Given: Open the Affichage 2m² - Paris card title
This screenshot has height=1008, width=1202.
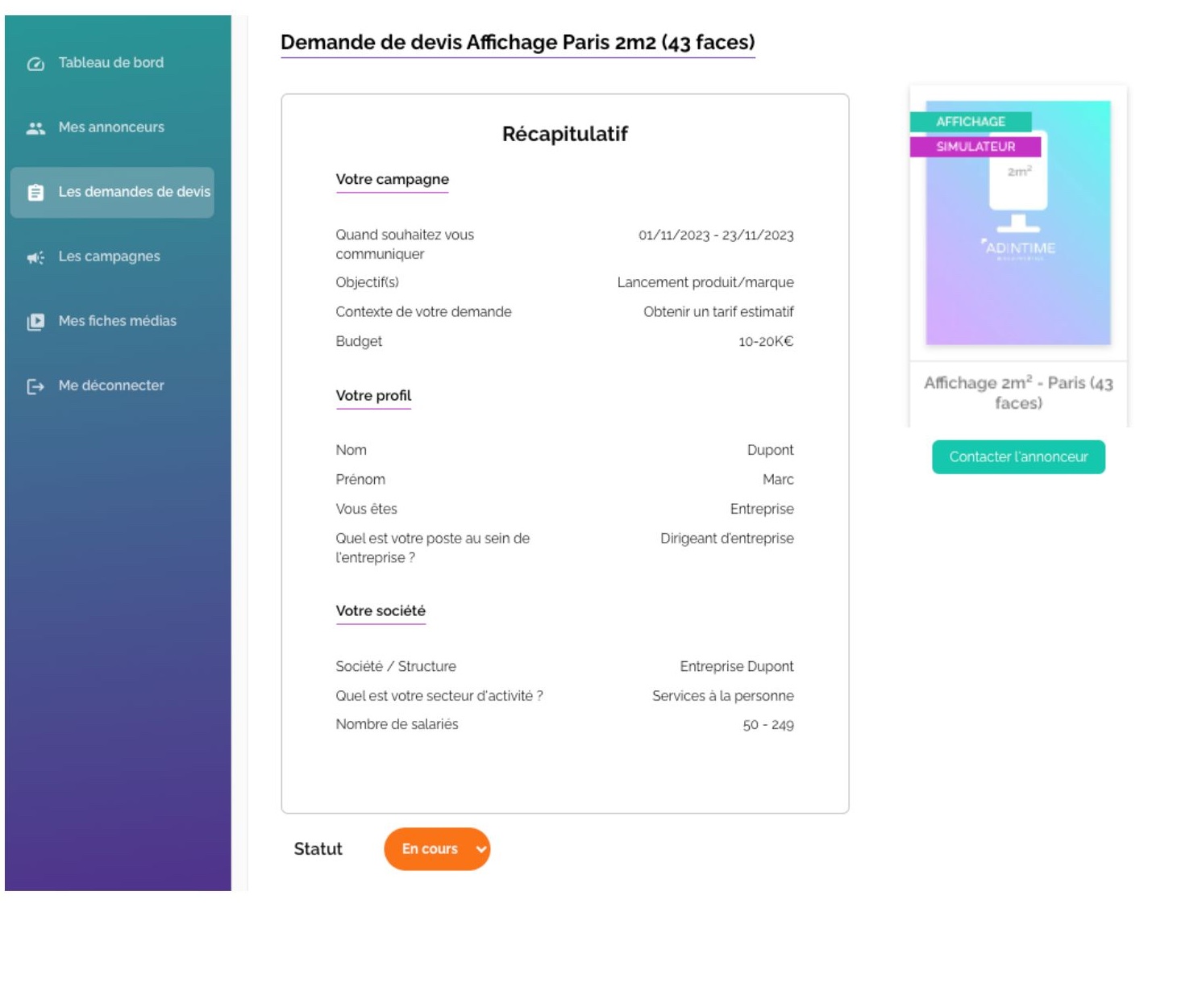Looking at the screenshot, I should pos(1018,393).
